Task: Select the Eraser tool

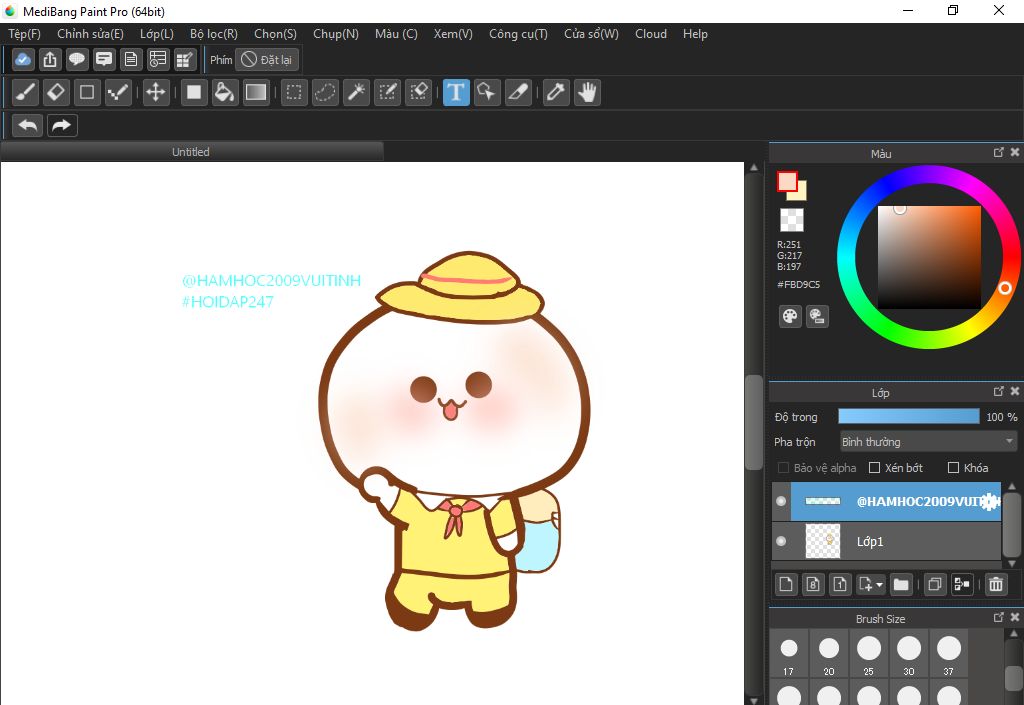Action: pyautogui.click(x=56, y=93)
